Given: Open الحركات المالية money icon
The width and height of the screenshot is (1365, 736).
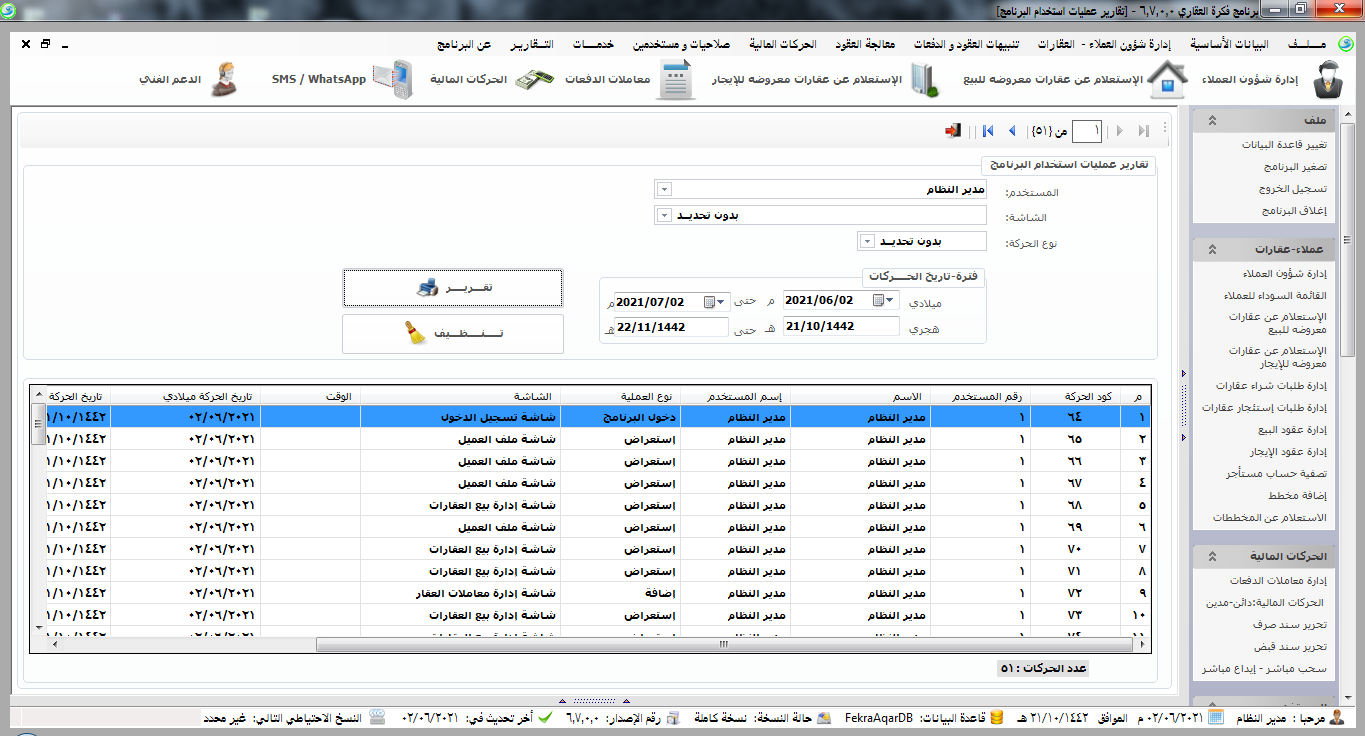Looking at the screenshot, I should coord(535,80).
